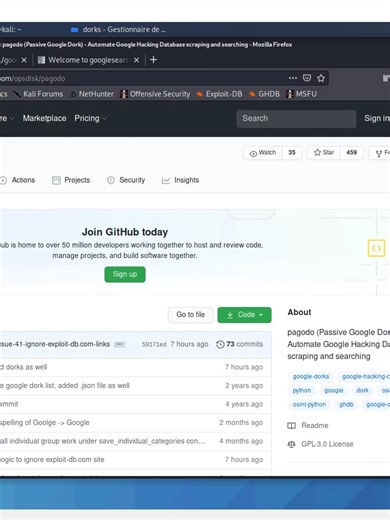Click the GitHub Search field

click(x=296, y=118)
